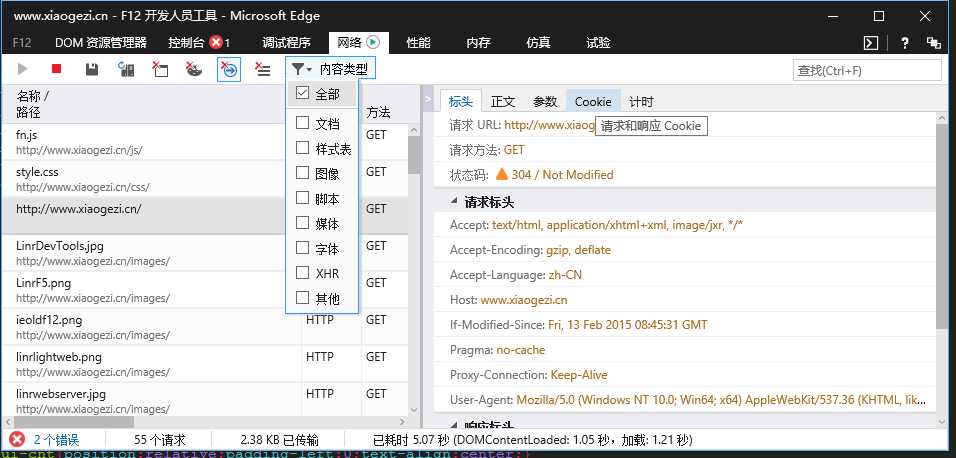Open the 标头 details tab
The width and height of the screenshot is (956, 458).
[460, 102]
